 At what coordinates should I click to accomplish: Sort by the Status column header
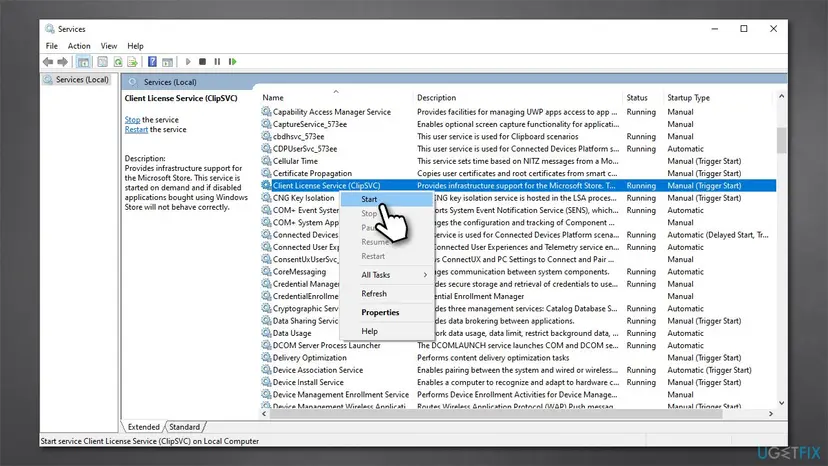(643, 98)
